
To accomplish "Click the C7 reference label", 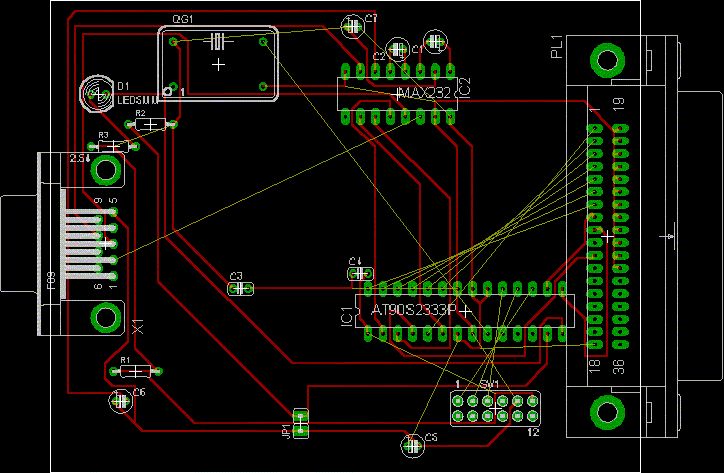I will pyautogui.click(x=371, y=18).
